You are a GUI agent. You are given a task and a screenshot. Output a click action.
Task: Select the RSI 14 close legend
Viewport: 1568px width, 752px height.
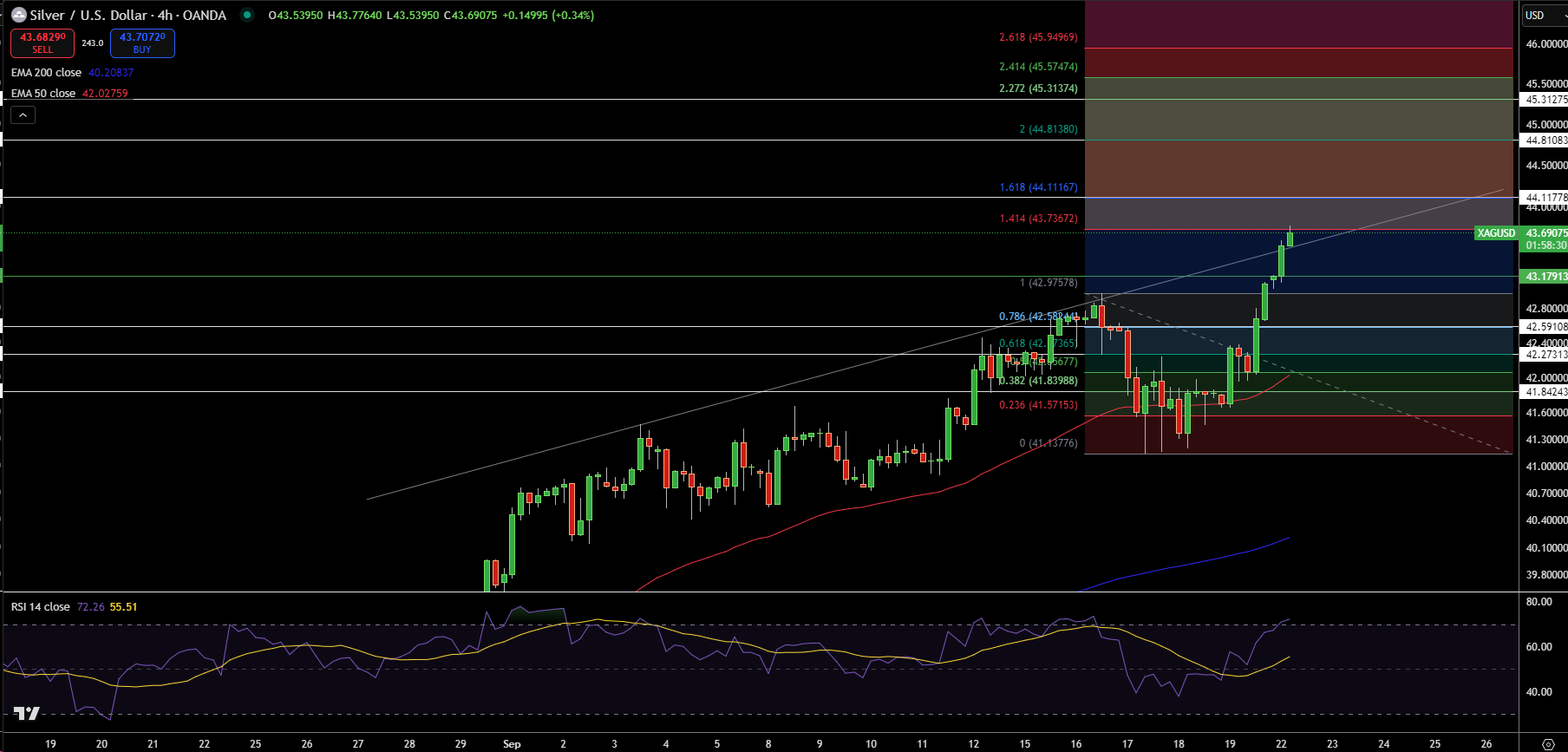40,606
